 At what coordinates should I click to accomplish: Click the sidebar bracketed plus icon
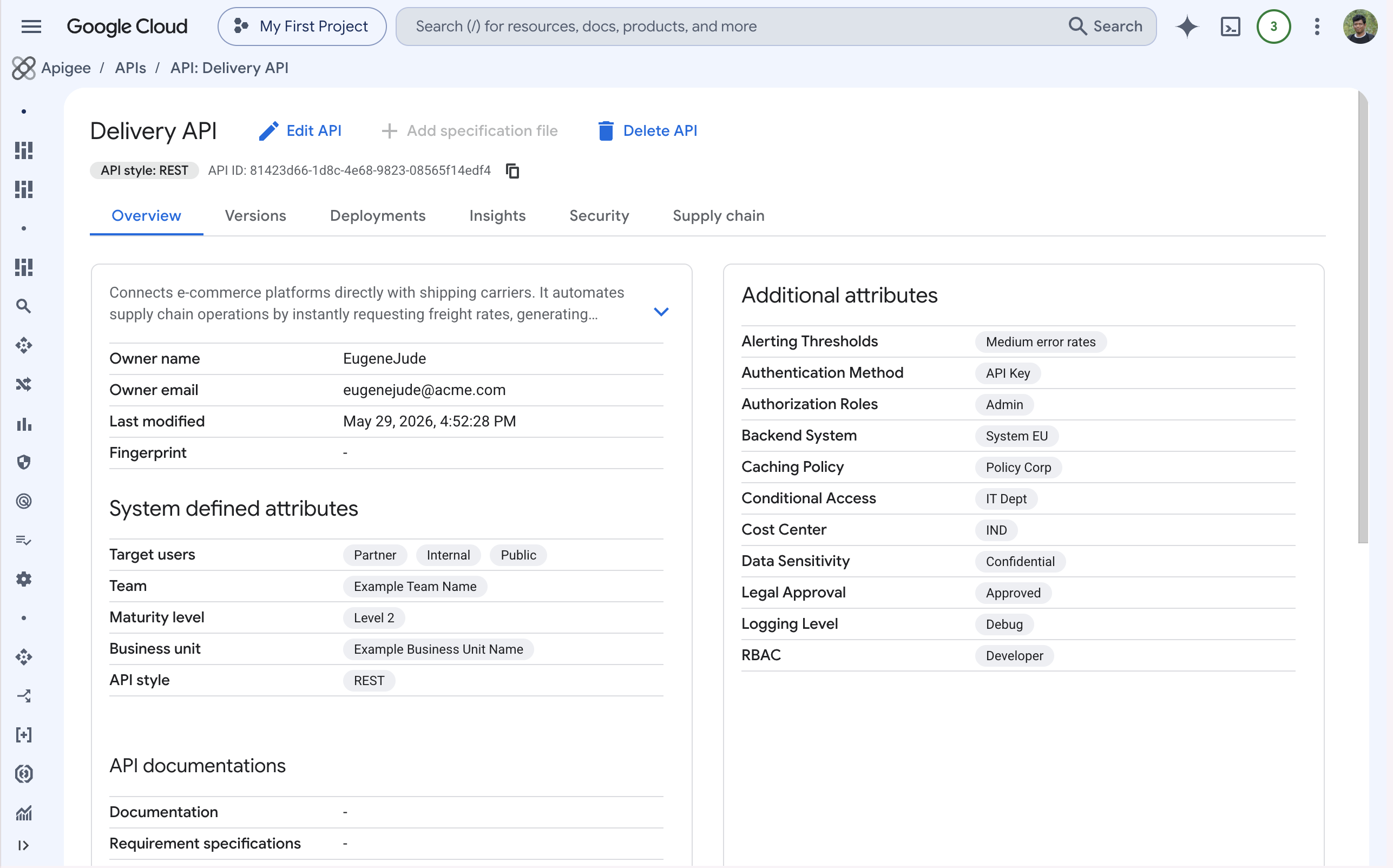[23, 735]
